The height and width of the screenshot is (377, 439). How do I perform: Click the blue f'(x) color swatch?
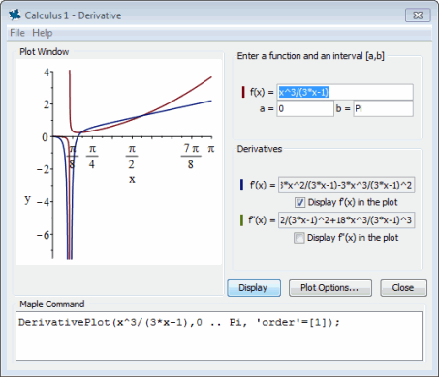pyautogui.click(x=241, y=185)
